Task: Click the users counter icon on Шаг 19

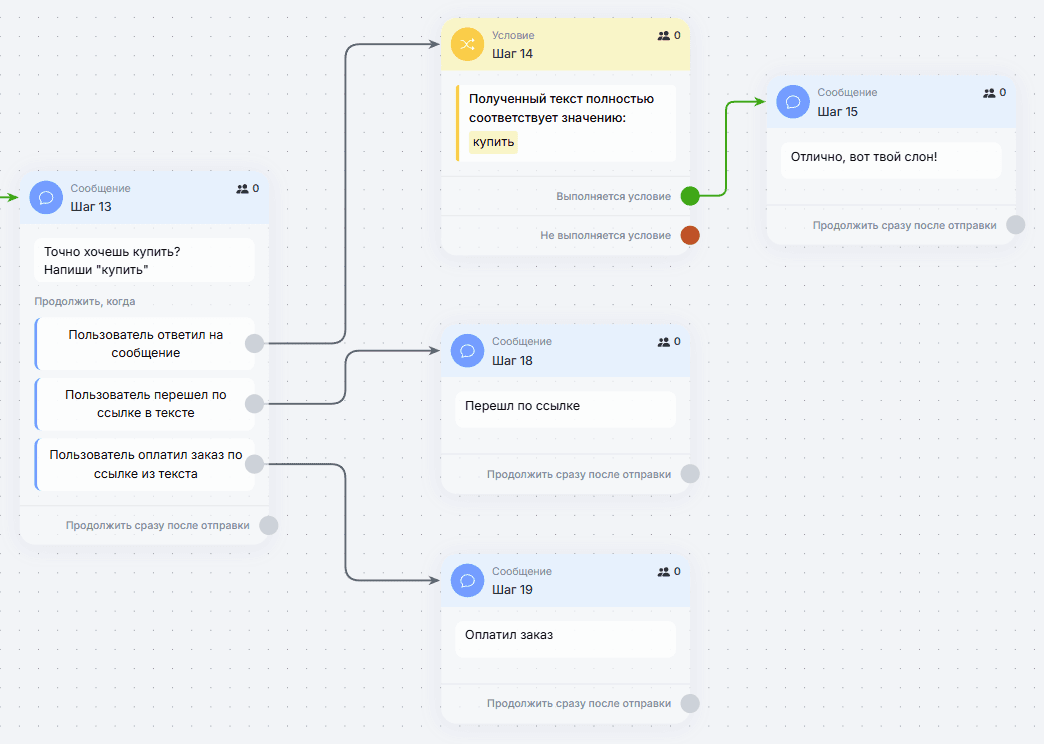Action: click(664, 572)
